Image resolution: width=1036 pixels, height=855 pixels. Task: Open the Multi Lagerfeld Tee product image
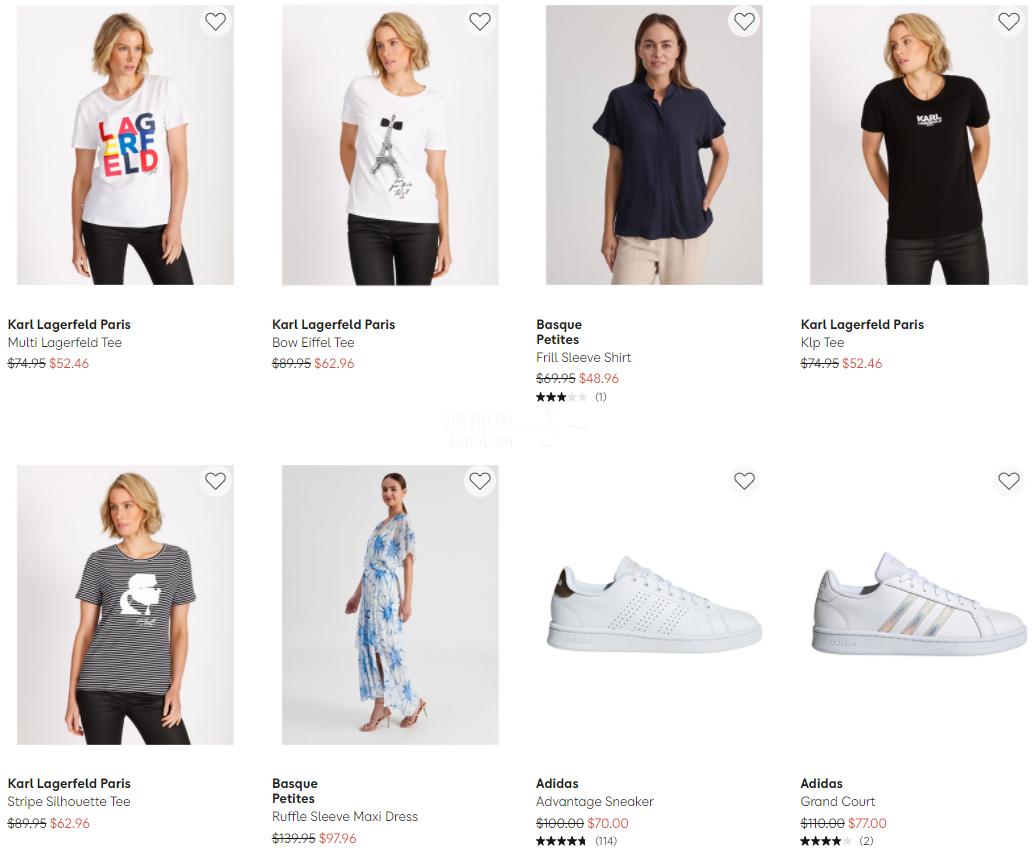click(x=125, y=150)
